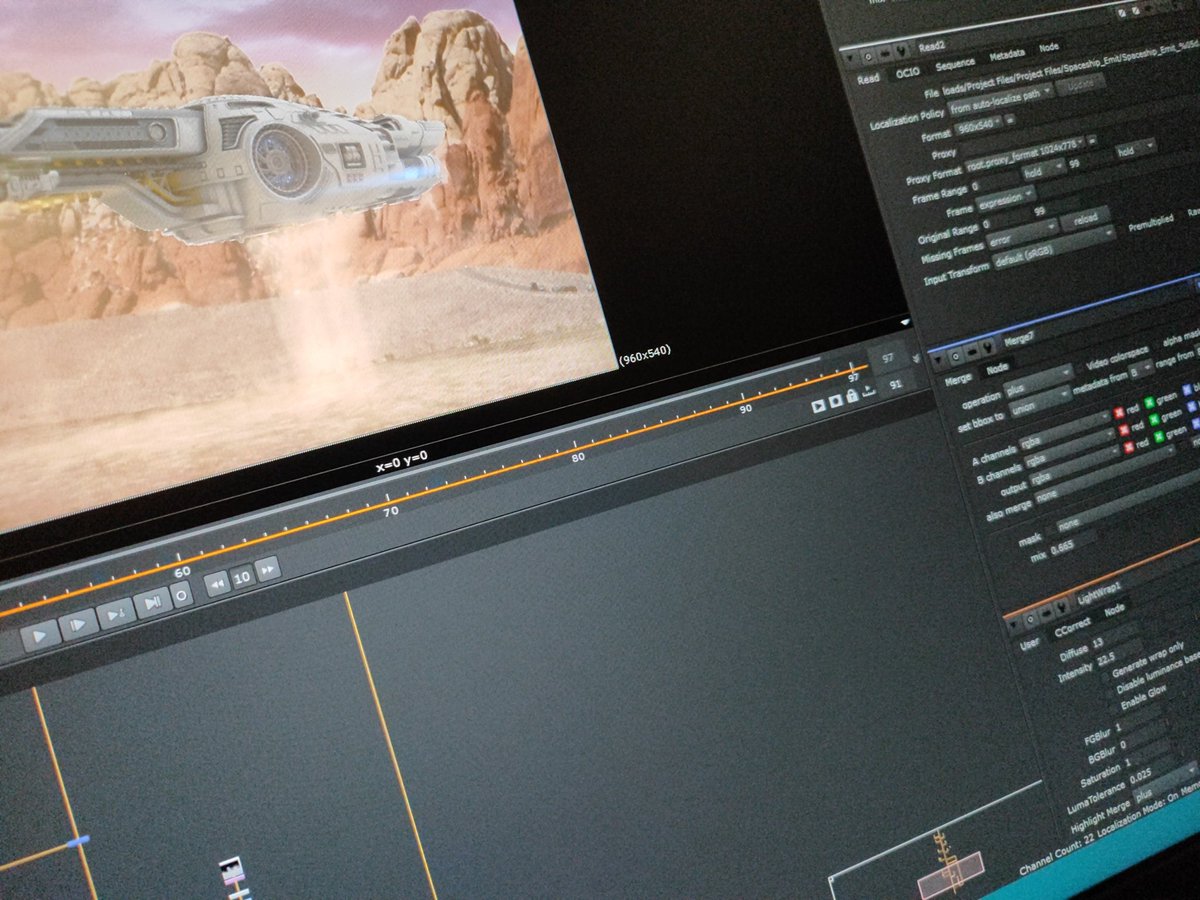Click the skip back by increment button
Viewport: 1200px width, 900px height.
coord(216,584)
